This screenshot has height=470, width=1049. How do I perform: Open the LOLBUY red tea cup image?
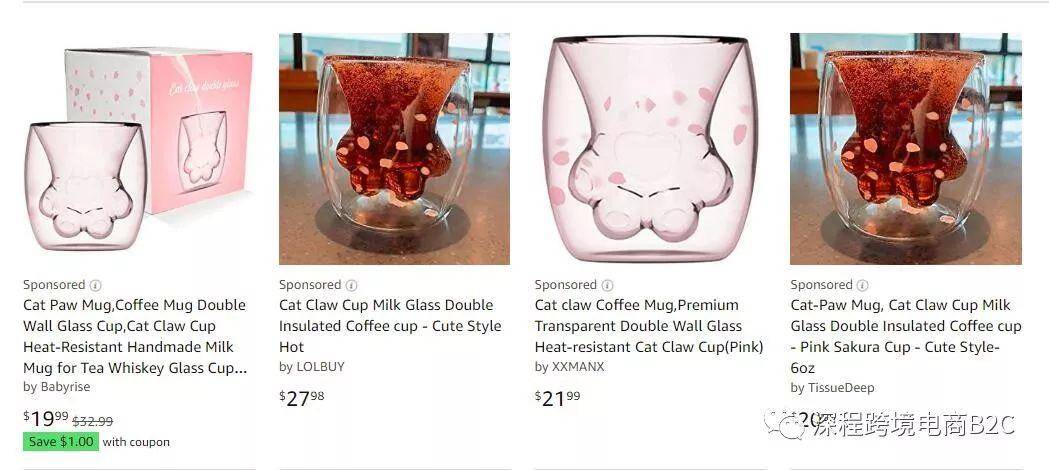(394, 148)
